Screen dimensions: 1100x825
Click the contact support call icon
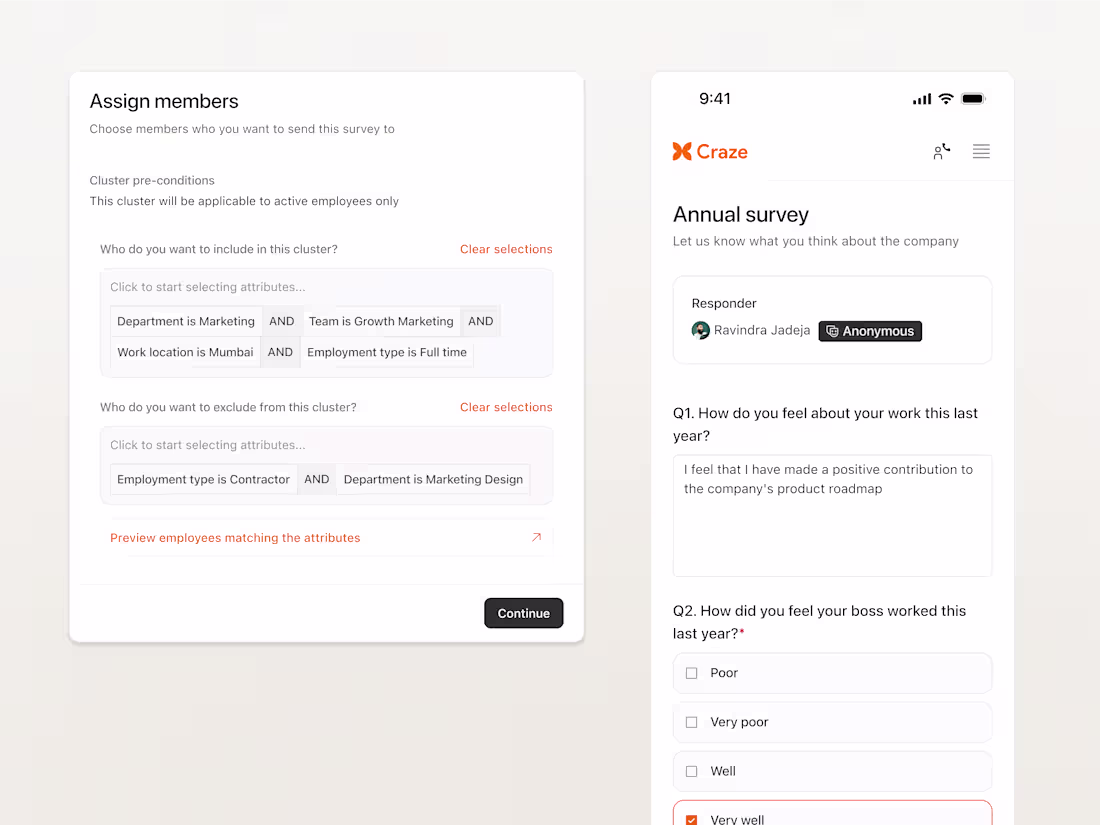click(x=940, y=151)
